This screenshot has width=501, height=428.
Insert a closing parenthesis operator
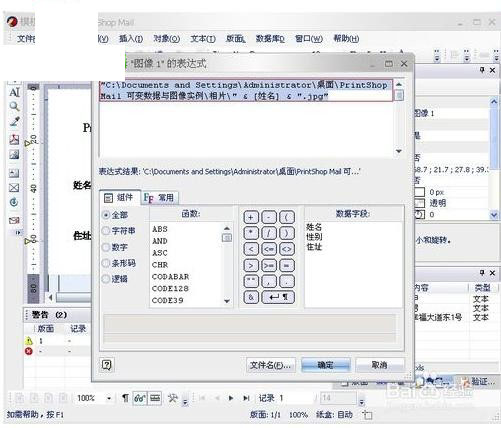click(287, 233)
